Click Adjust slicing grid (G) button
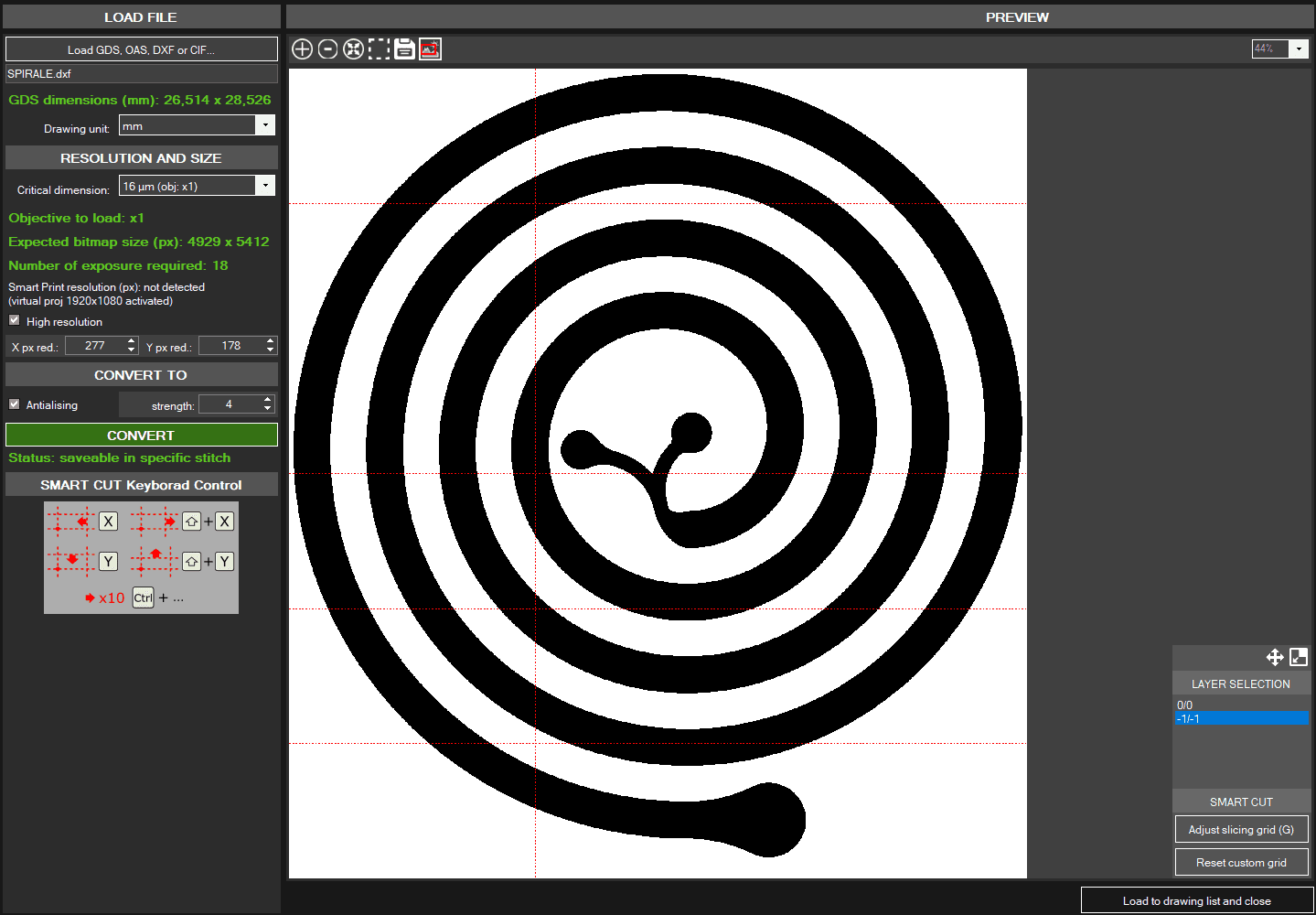Image resolution: width=1316 pixels, height=915 pixels. tap(1241, 830)
